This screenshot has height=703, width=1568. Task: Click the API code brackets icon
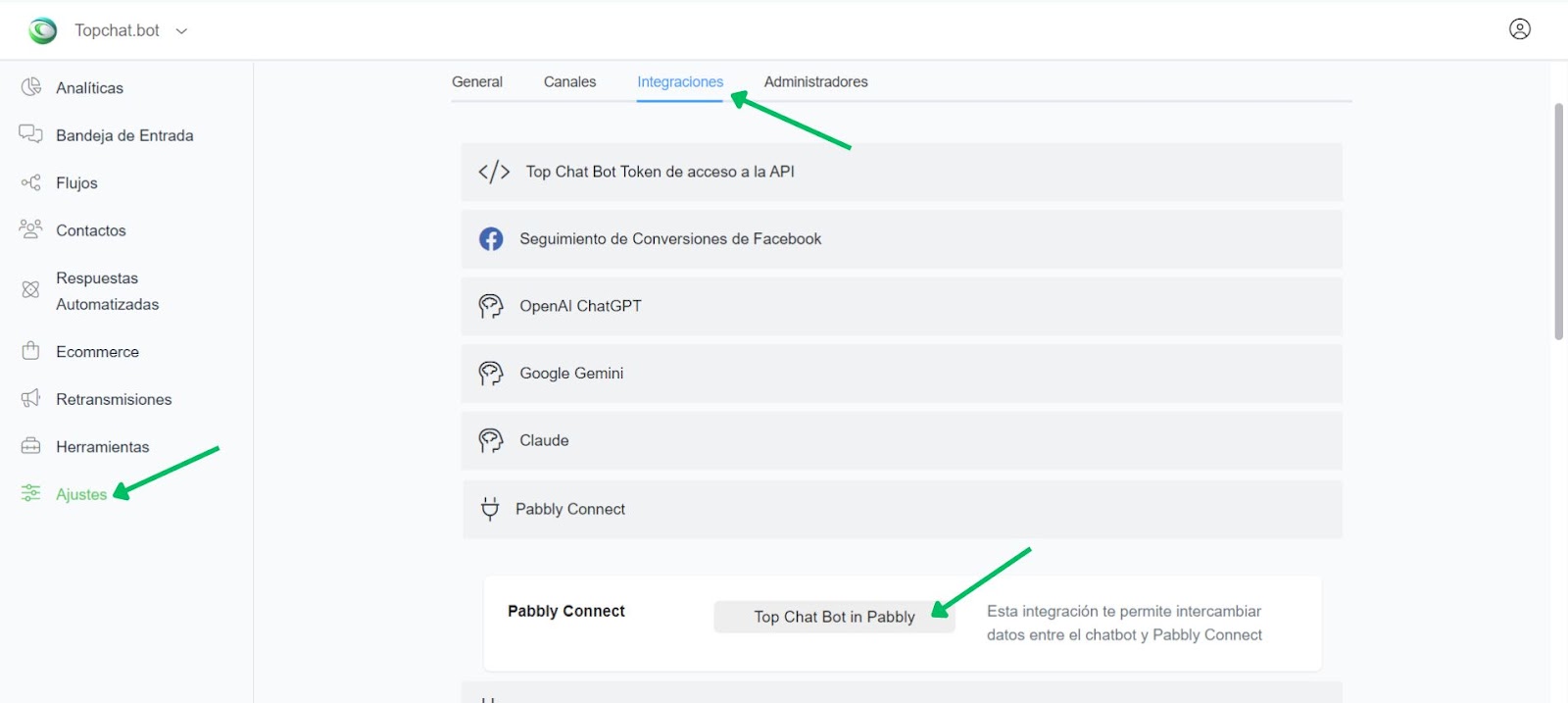click(494, 173)
